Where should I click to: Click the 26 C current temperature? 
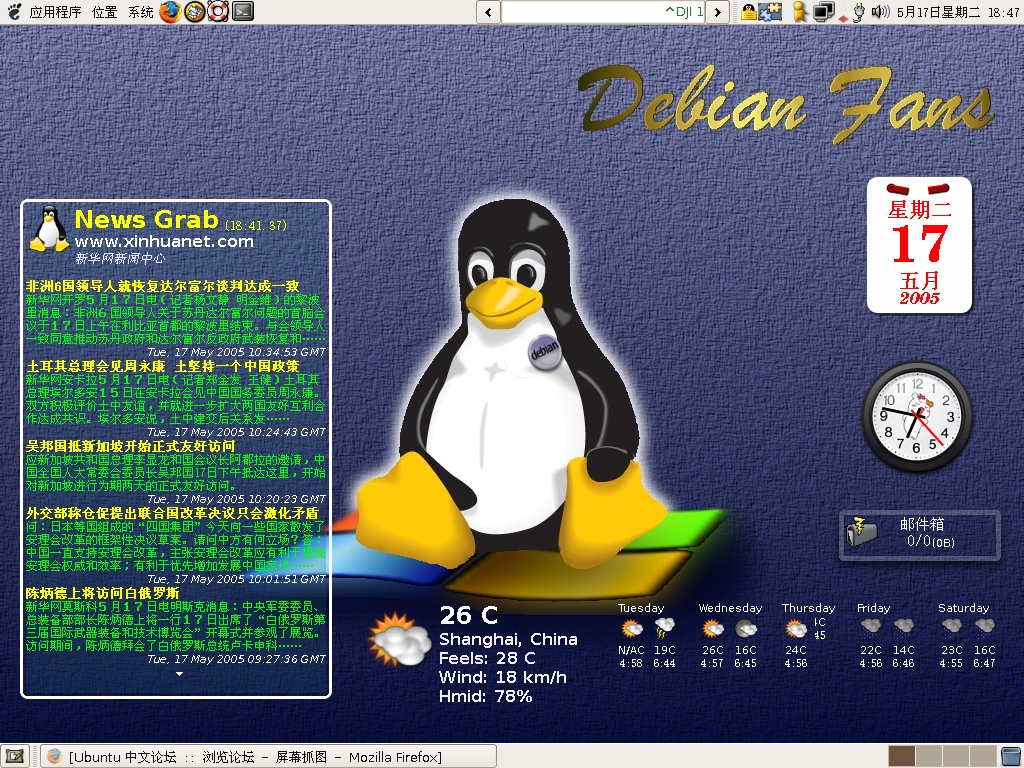tap(468, 615)
